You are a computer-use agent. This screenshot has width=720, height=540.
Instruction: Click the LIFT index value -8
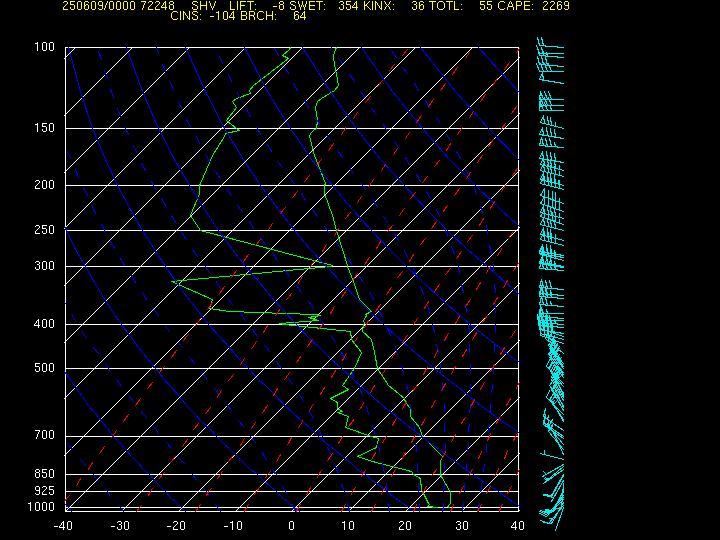(279, 6)
